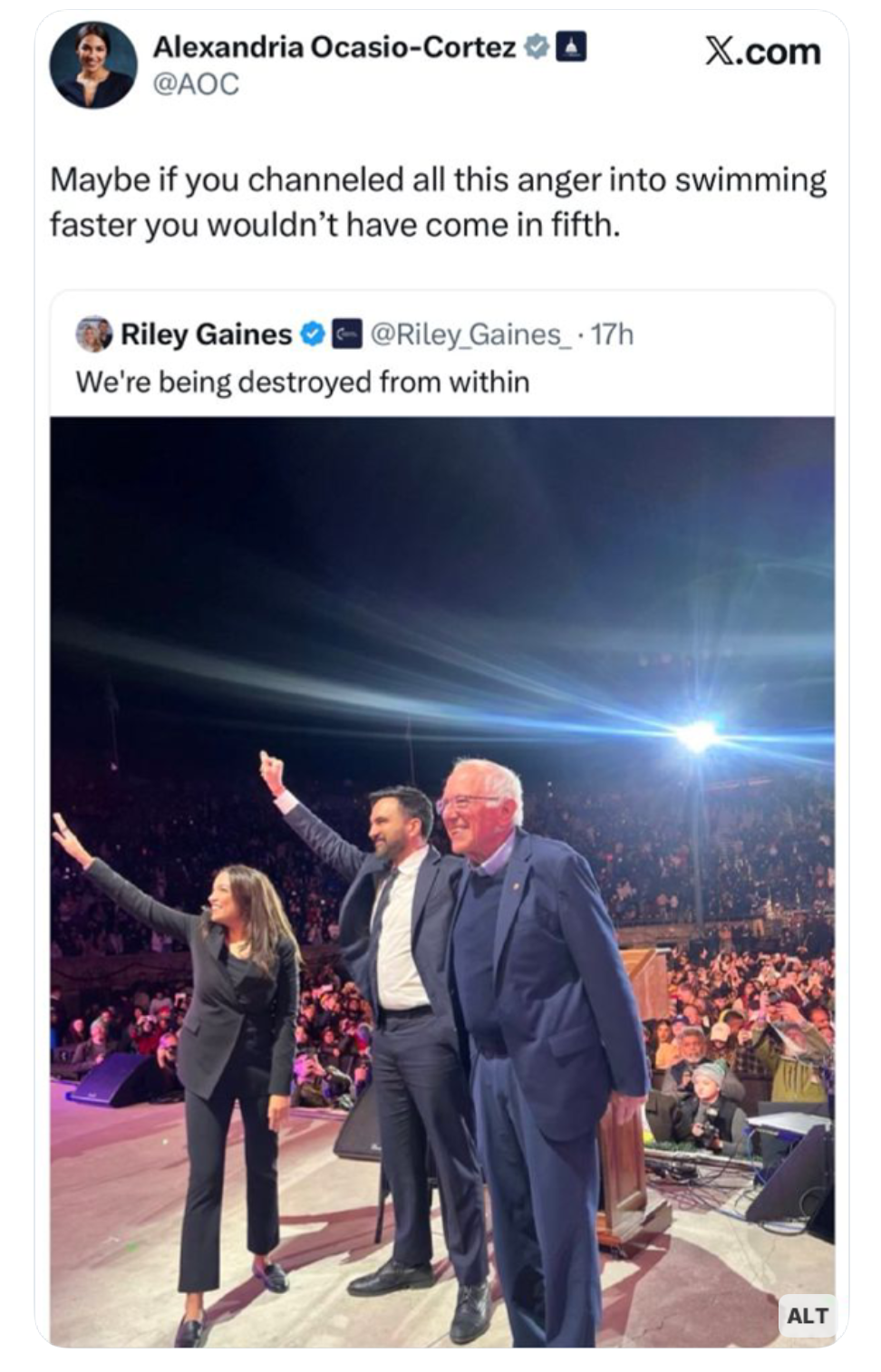Click the @Riley_Gaines_ handle
The image size is (881, 1372).
point(471,334)
